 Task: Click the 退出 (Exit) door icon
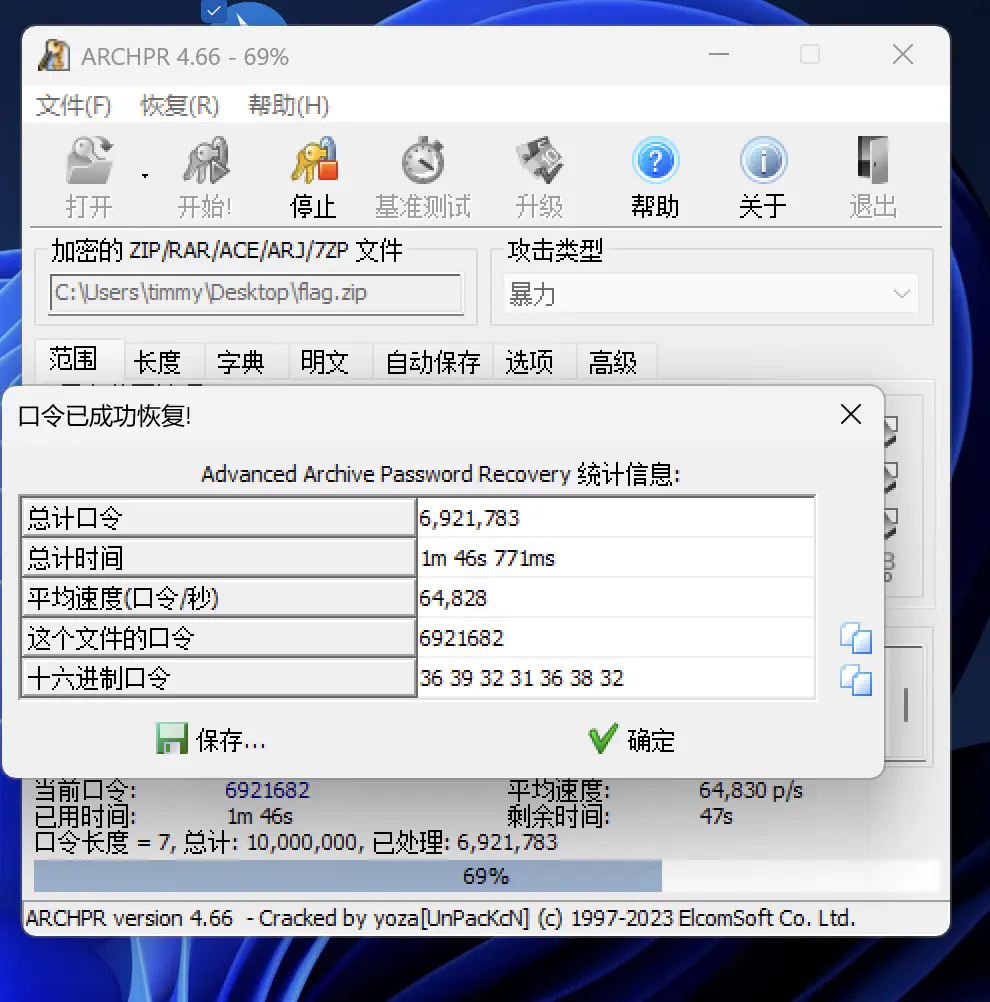(872, 164)
